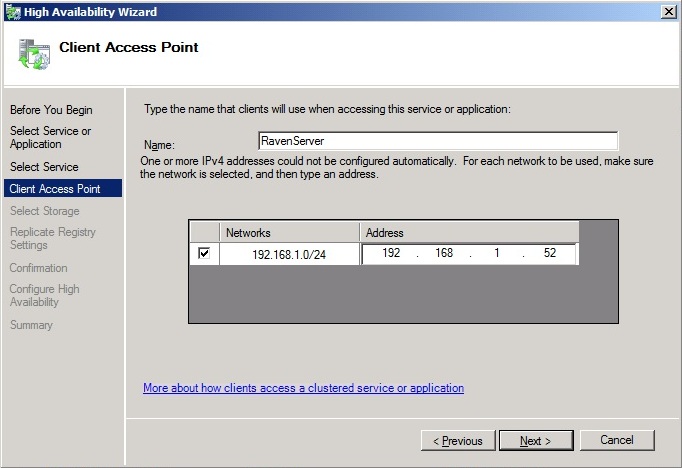
Task: Cancel the High Availability Wizard
Action: [x=617, y=440]
